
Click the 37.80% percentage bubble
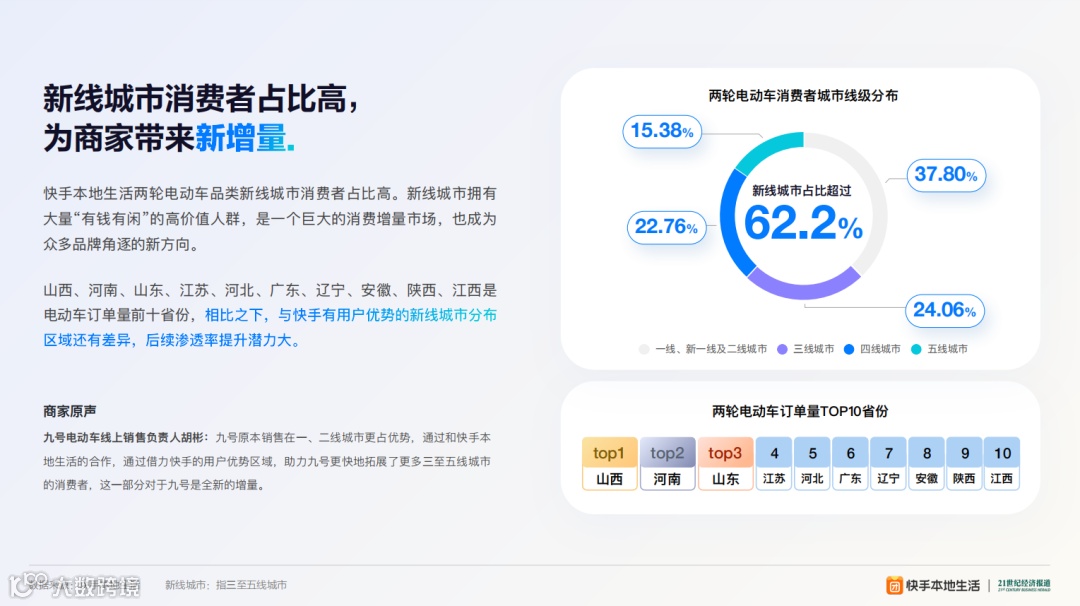point(946,175)
